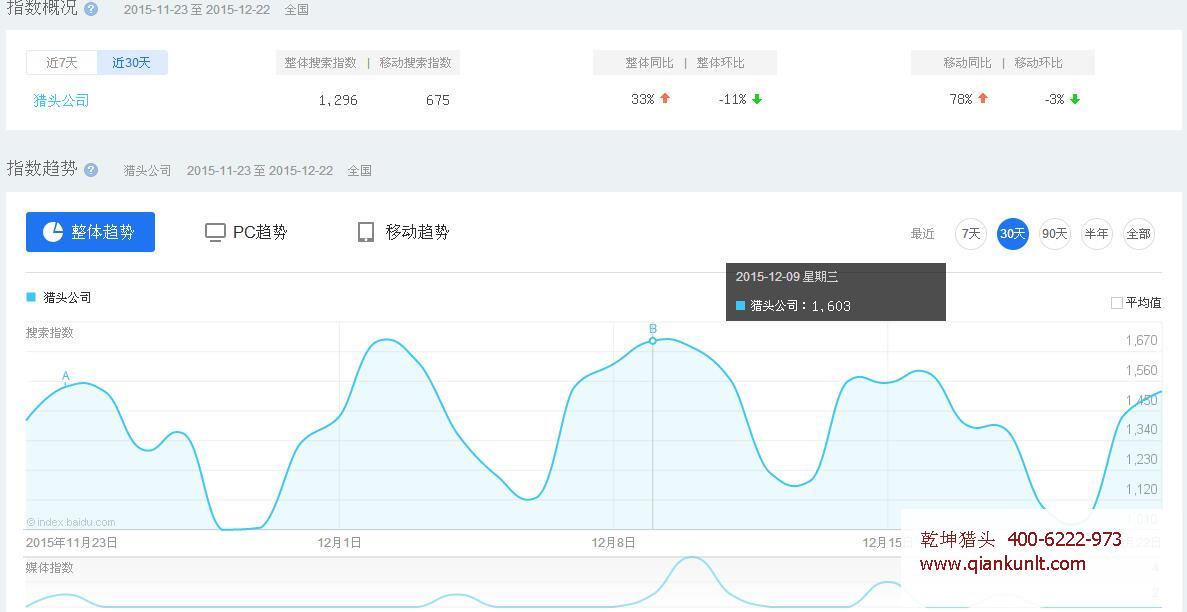Click the help icon beside 指数趋势

tap(91, 170)
